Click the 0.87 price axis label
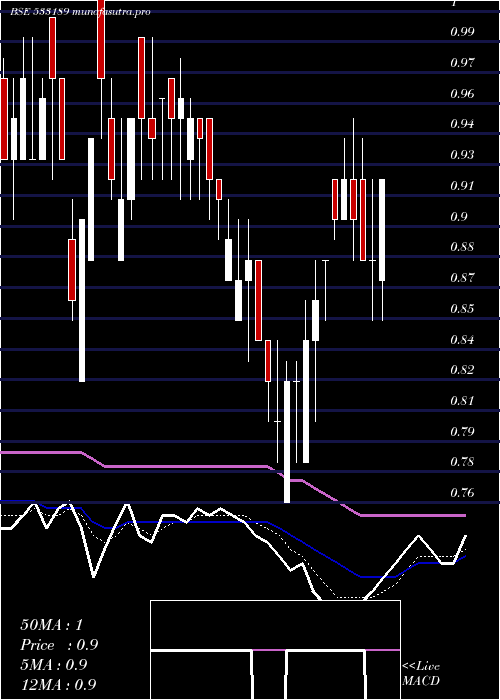500x700 pixels. (x=462, y=278)
